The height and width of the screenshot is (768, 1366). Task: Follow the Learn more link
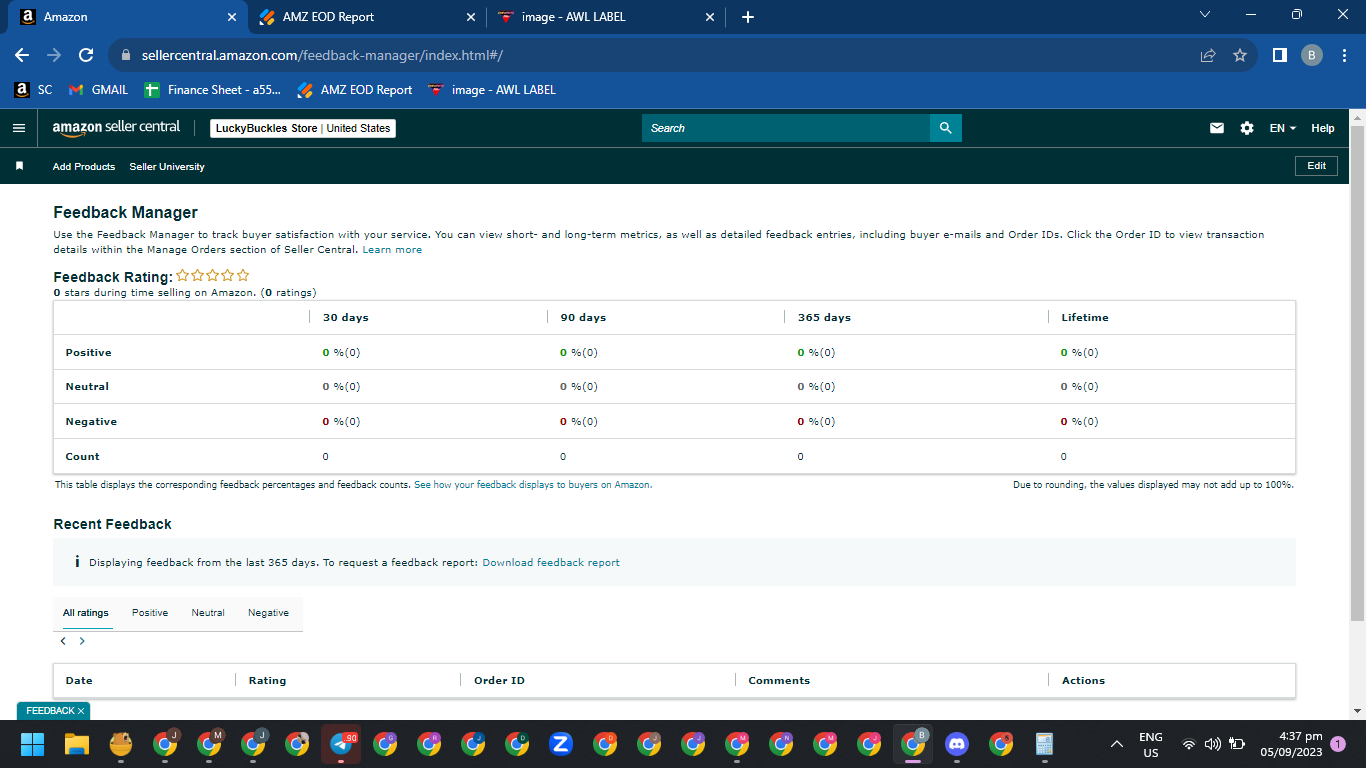coord(392,250)
